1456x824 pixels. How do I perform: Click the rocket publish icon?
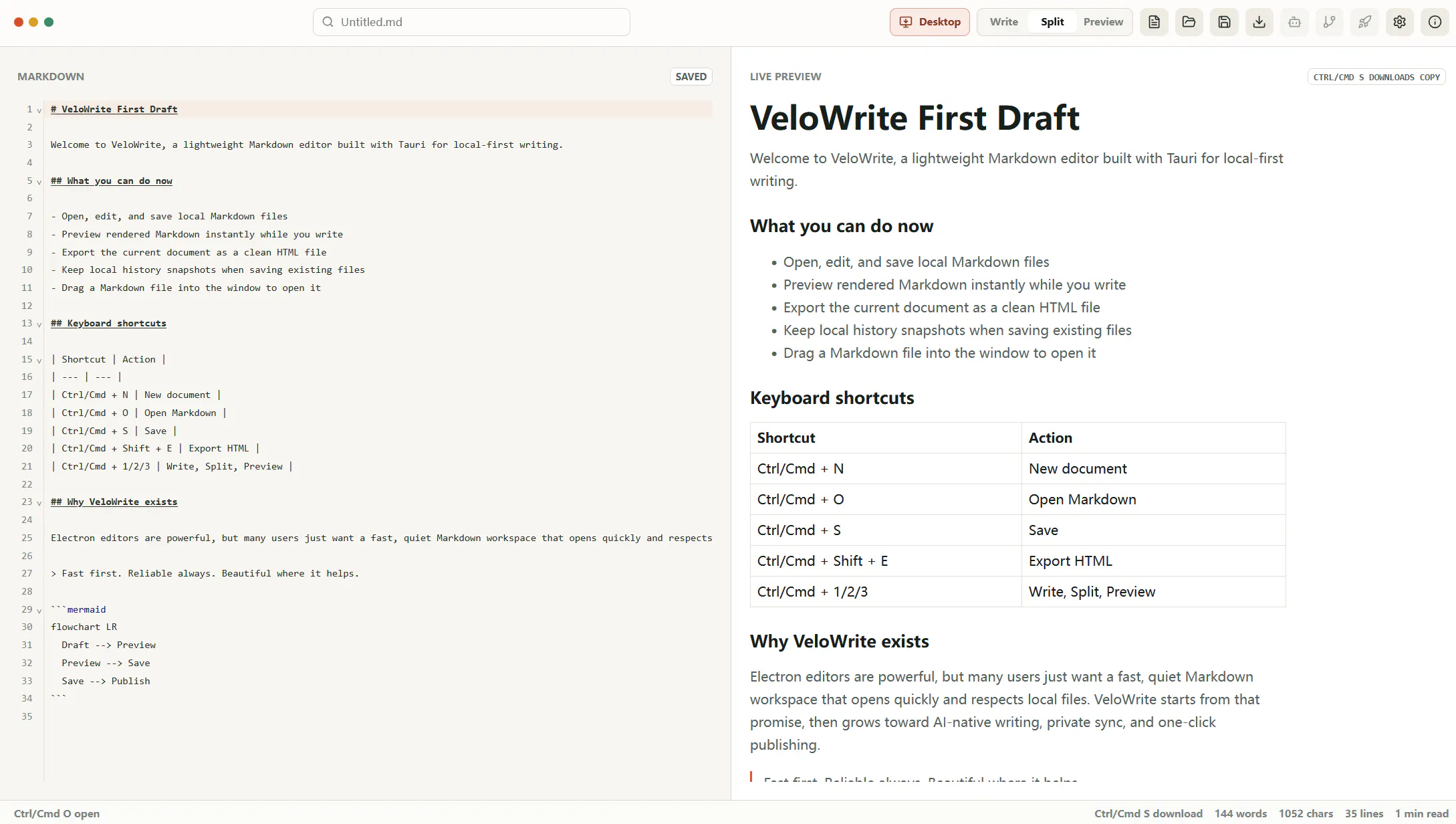[x=1364, y=22]
